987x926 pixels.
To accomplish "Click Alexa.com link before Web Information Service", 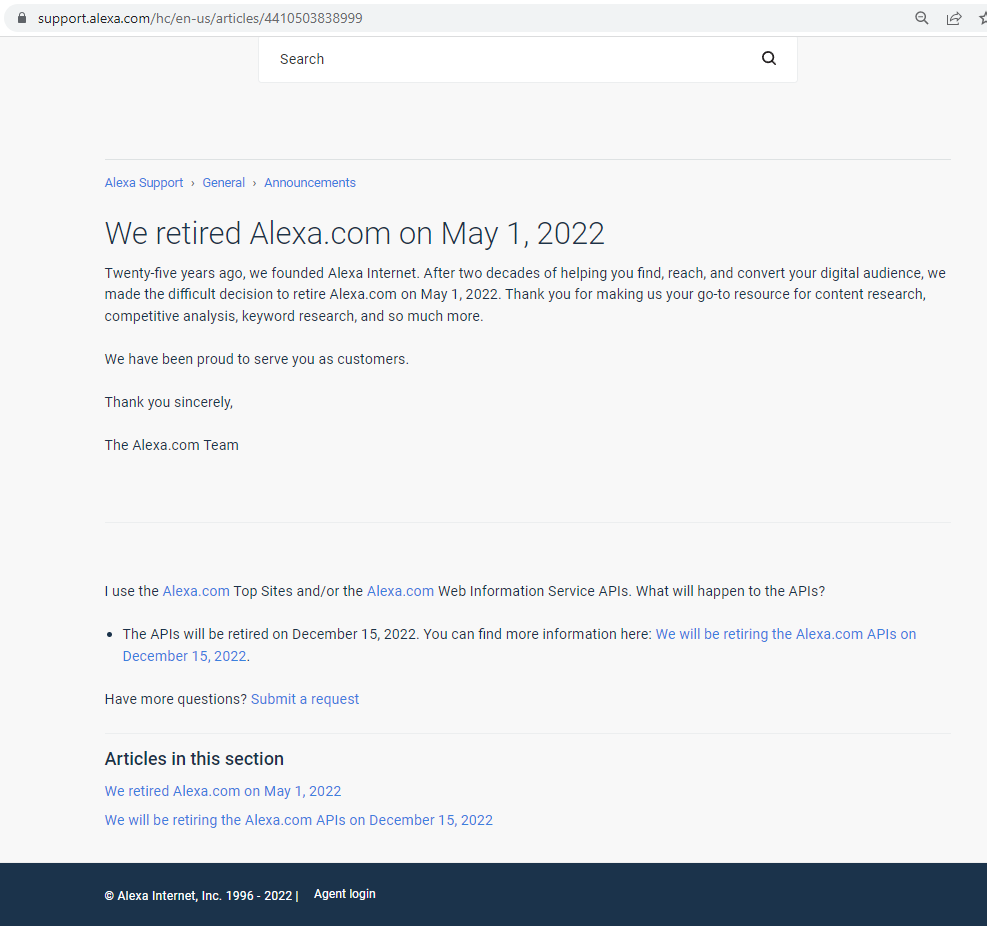I will 400,591.
